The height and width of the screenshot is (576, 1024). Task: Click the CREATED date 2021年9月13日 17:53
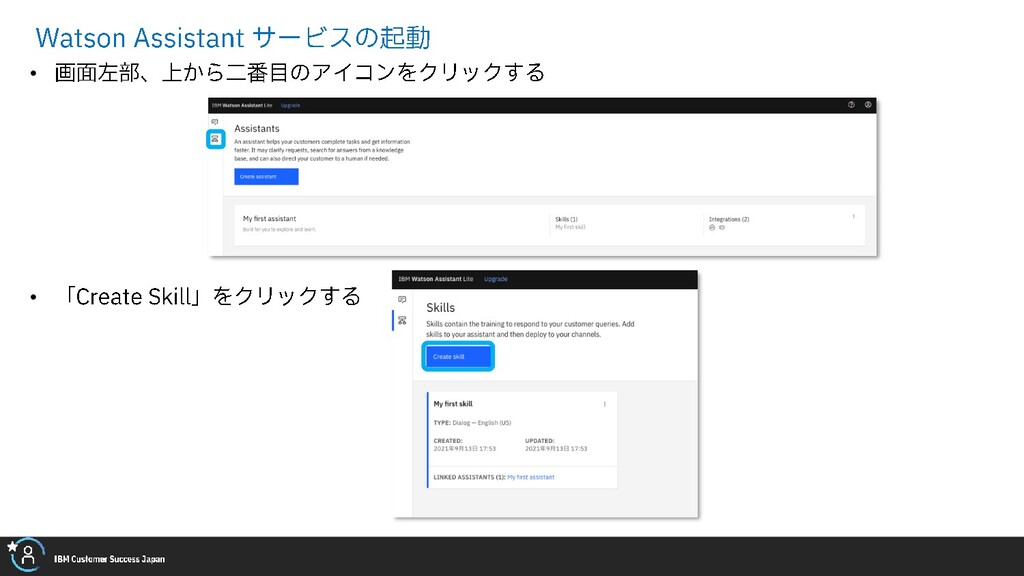(464, 449)
